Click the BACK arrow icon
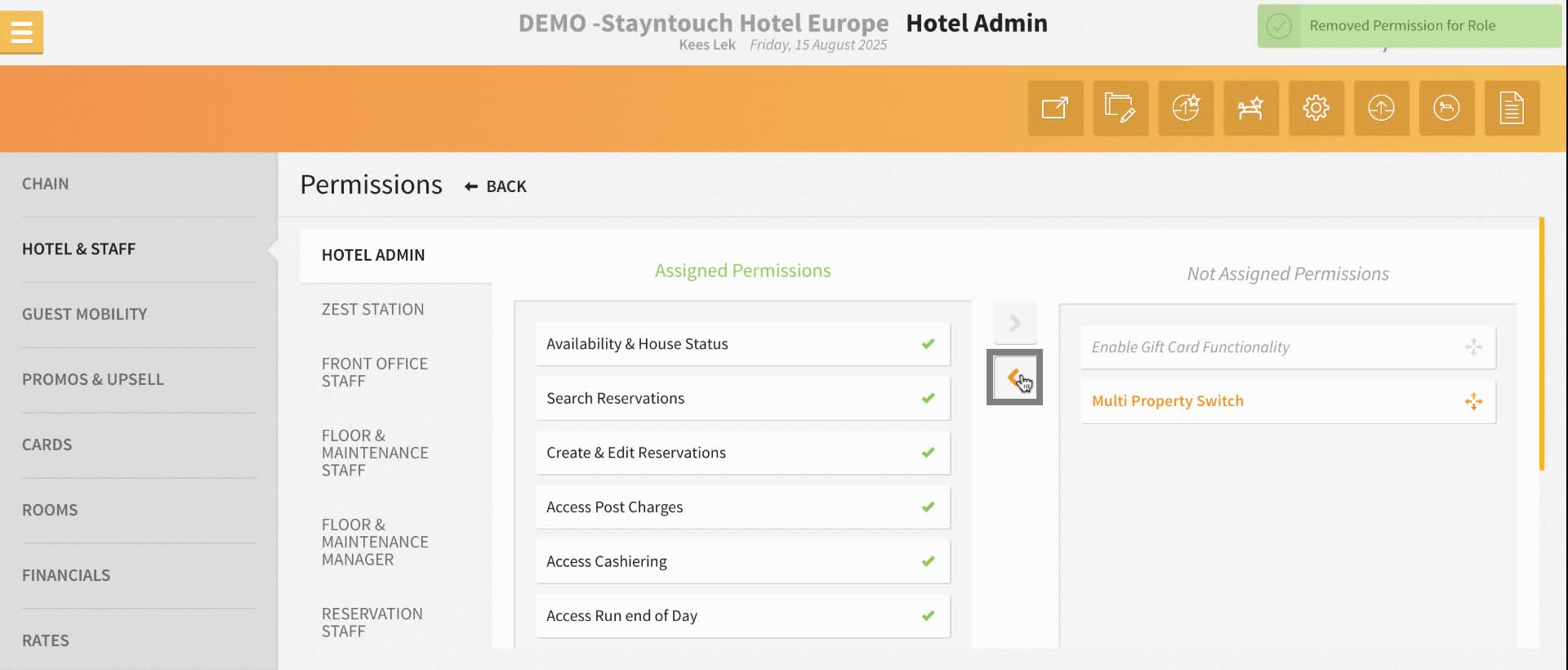The image size is (1568, 670). point(471,186)
